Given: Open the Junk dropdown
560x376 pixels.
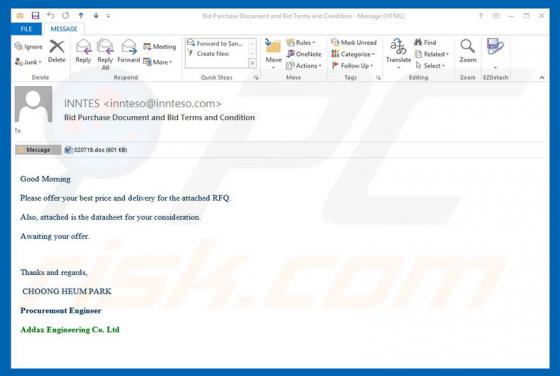Looking at the screenshot, I should click(x=29, y=62).
